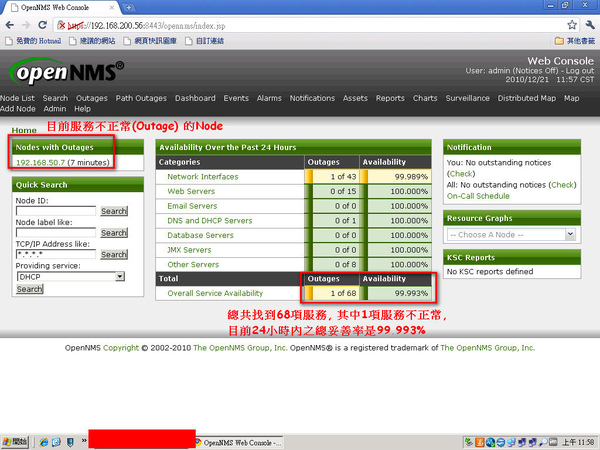
Task: Click TCP/IP Address like field
Action: pyautogui.click(x=56, y=254)
